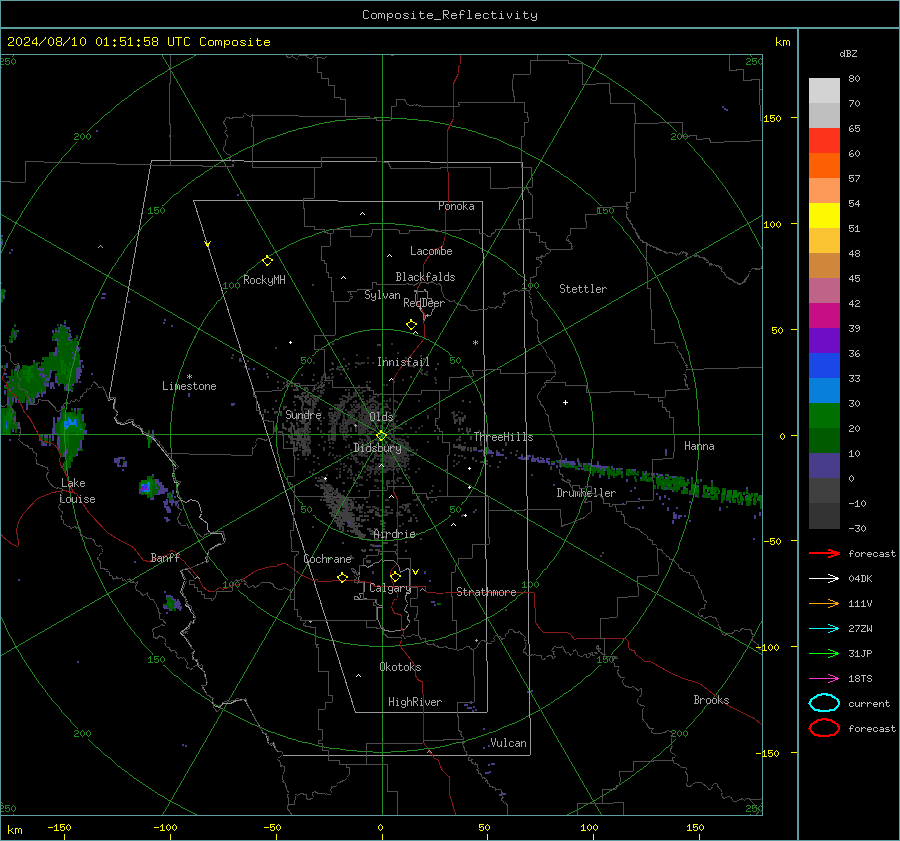This screenshot has width=900, height=841.
Task: Click the Vulcan label
Action: 508,743
